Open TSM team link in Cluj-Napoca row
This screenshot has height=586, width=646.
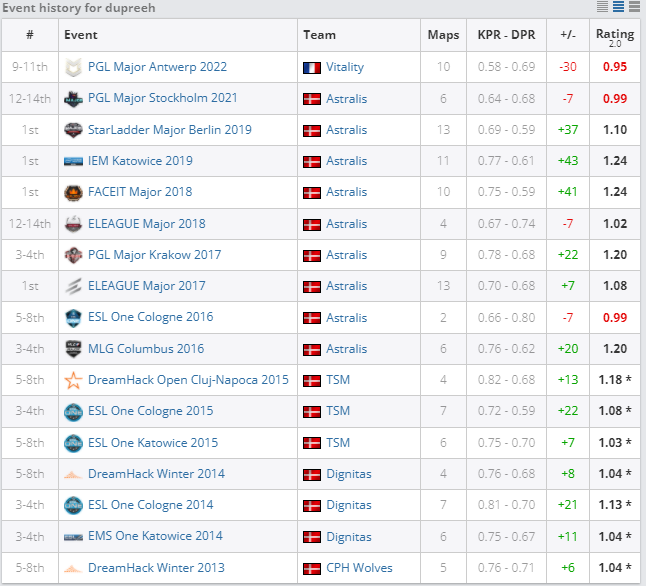coord(338,380)
